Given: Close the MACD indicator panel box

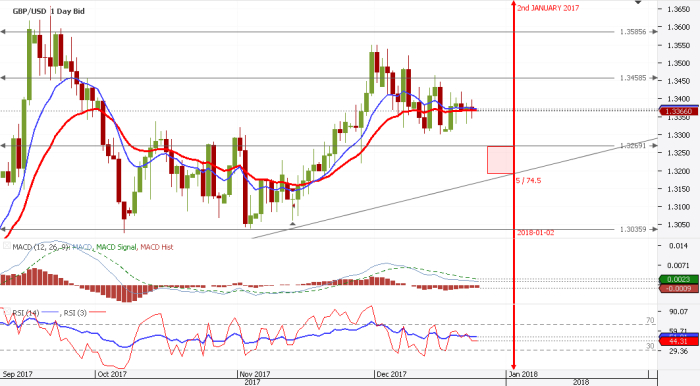Looking at the screenshot, I should (7, 245).
